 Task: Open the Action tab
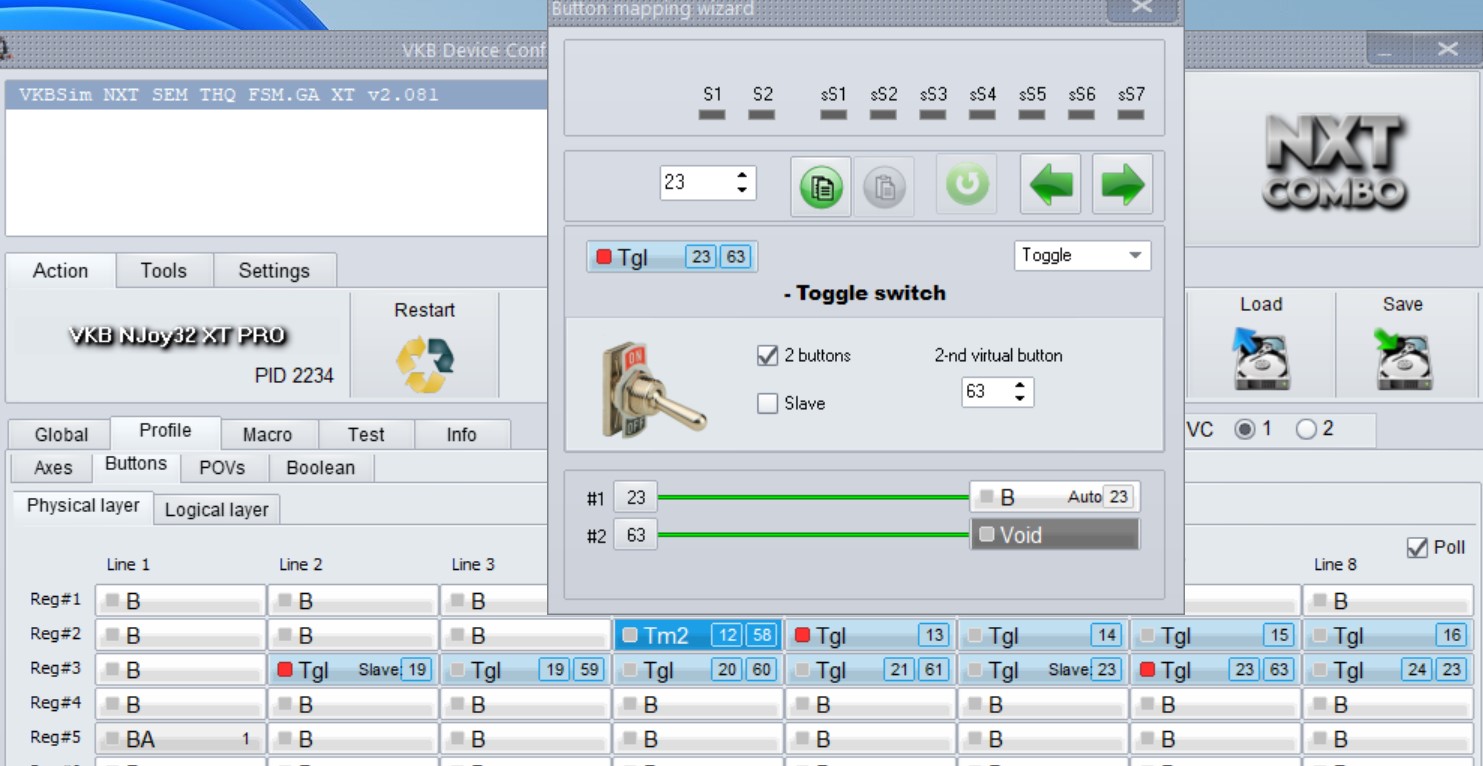61,271
